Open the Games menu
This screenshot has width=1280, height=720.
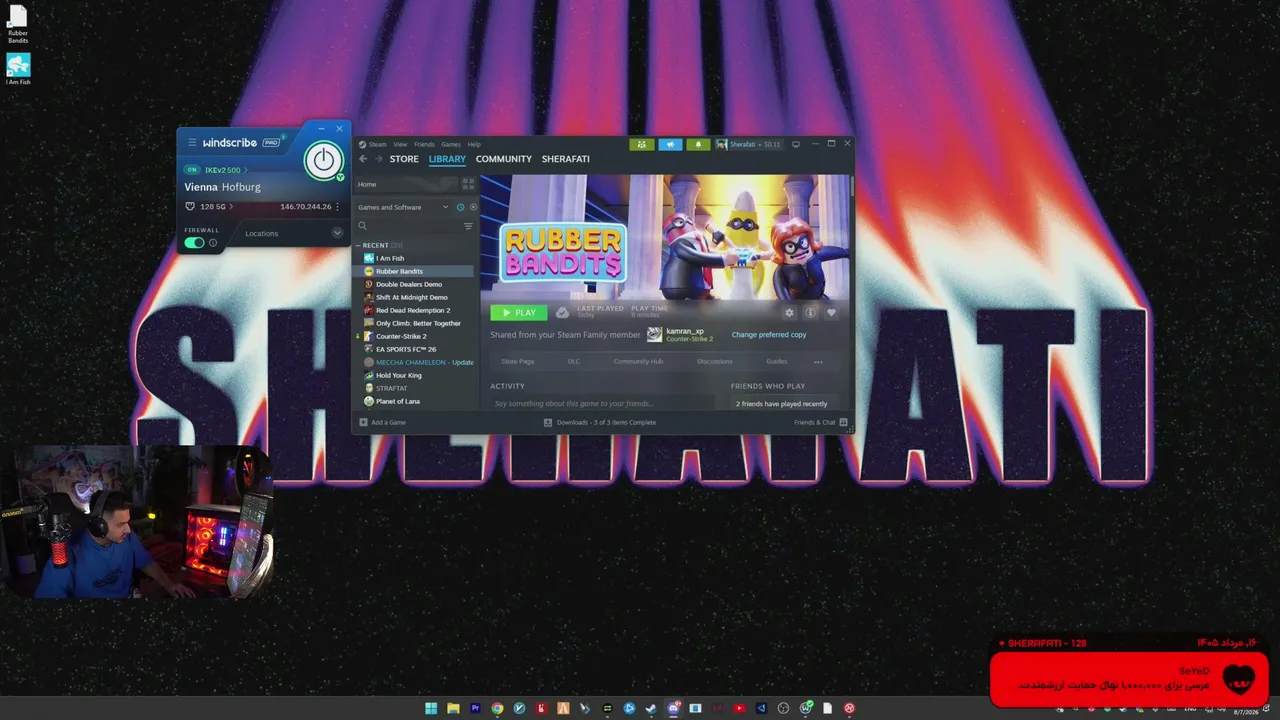click(451, 144)
